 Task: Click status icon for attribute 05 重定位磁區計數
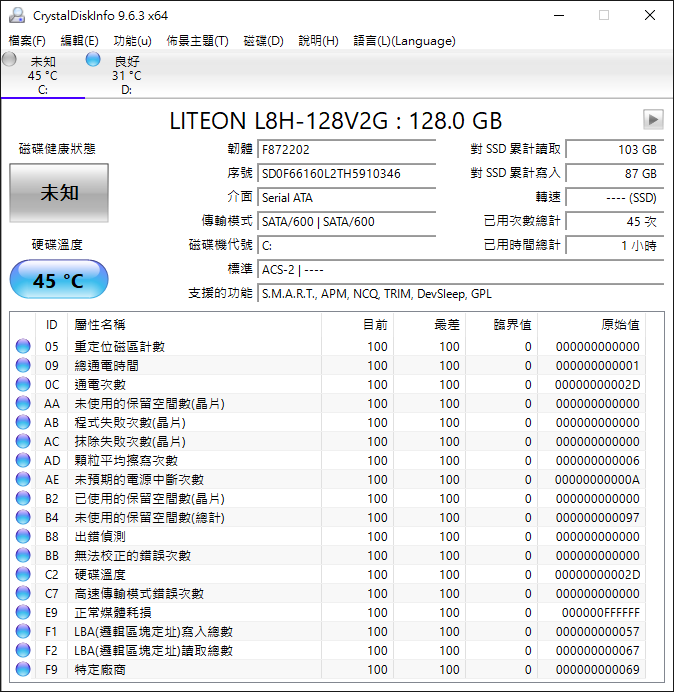[23, 346]
